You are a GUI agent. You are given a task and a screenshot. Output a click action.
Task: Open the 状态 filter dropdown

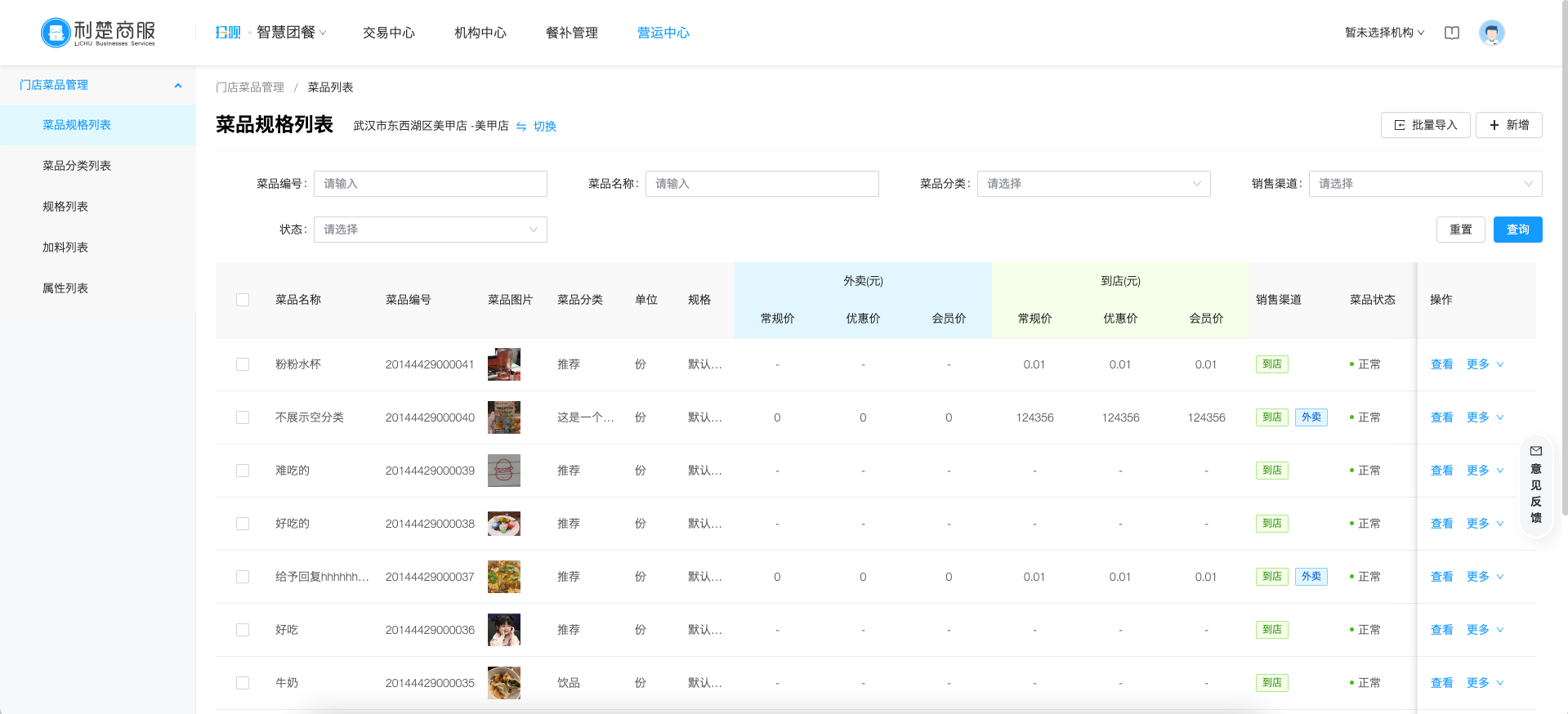(x=430, y=230)
